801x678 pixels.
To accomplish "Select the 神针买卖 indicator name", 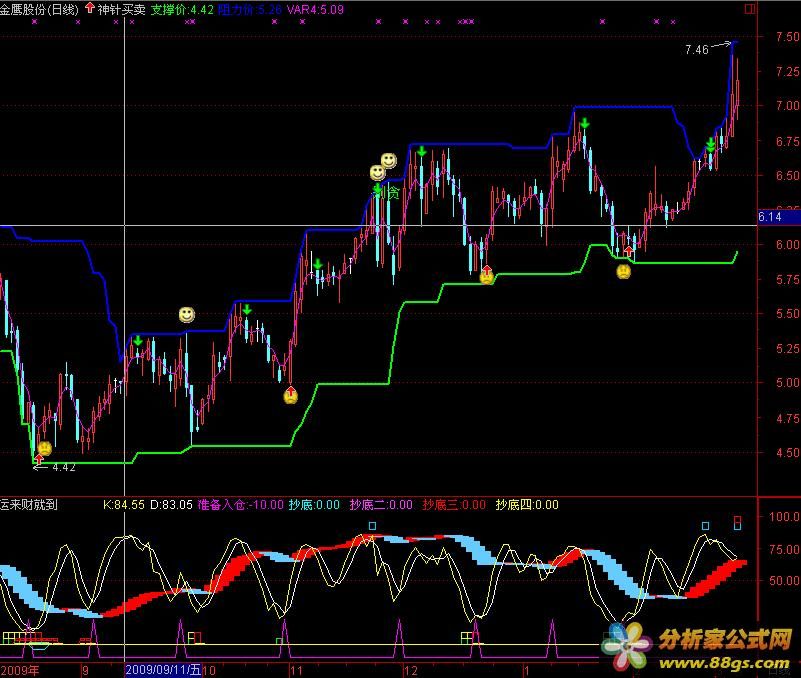I will click(x=122, y=9).
